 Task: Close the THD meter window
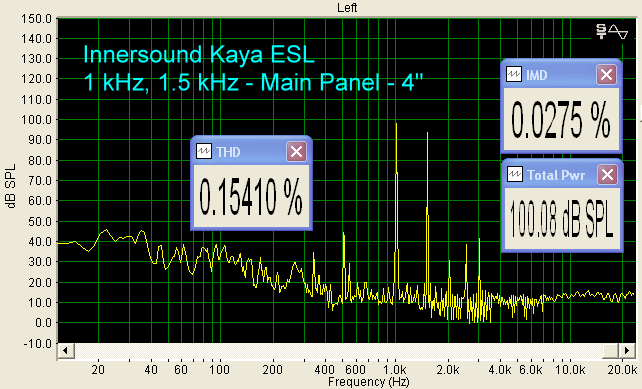tap(296, 152)
